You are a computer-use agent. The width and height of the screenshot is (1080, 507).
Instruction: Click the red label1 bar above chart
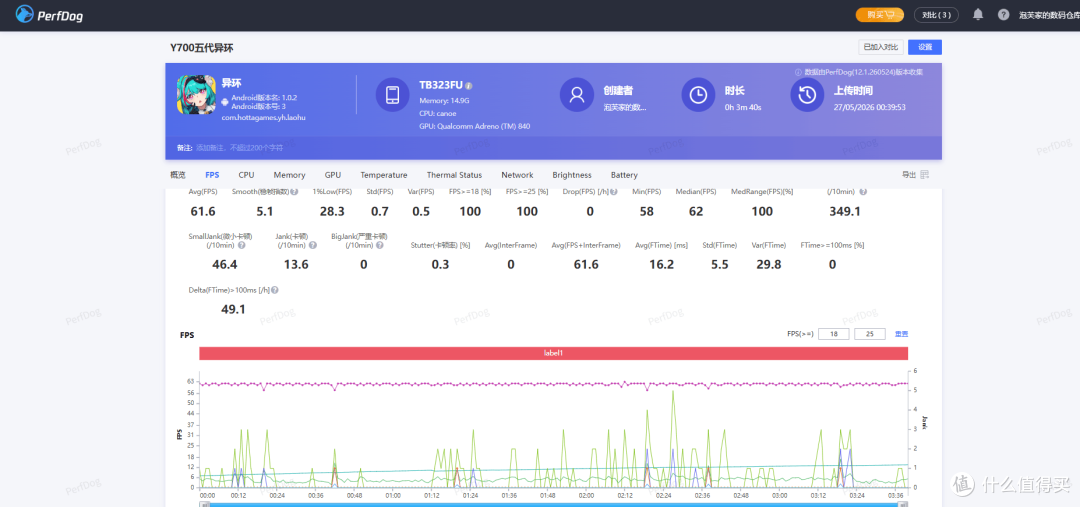(554, 353)
